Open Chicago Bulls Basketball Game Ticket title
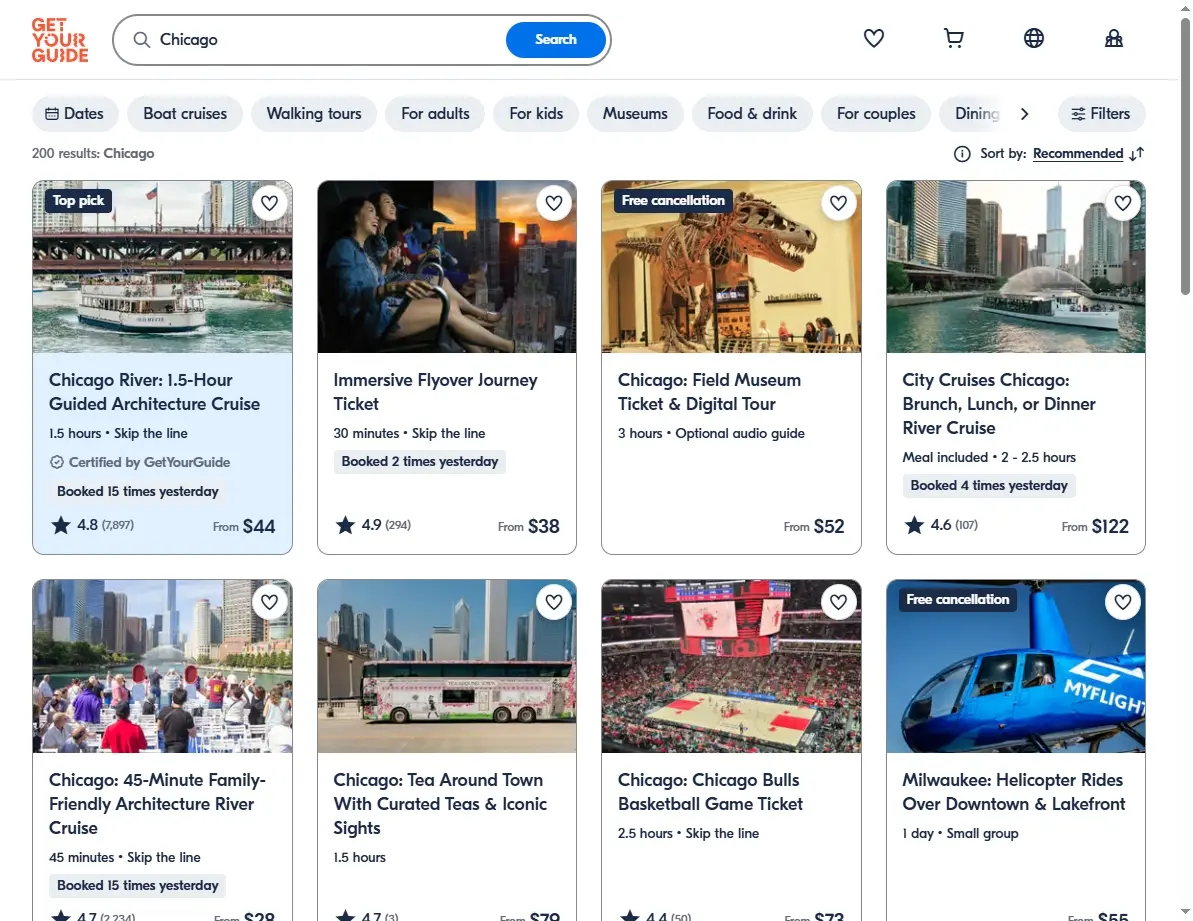The height and width of the screenshot is (921, 1193). click(x=710, y=792)
